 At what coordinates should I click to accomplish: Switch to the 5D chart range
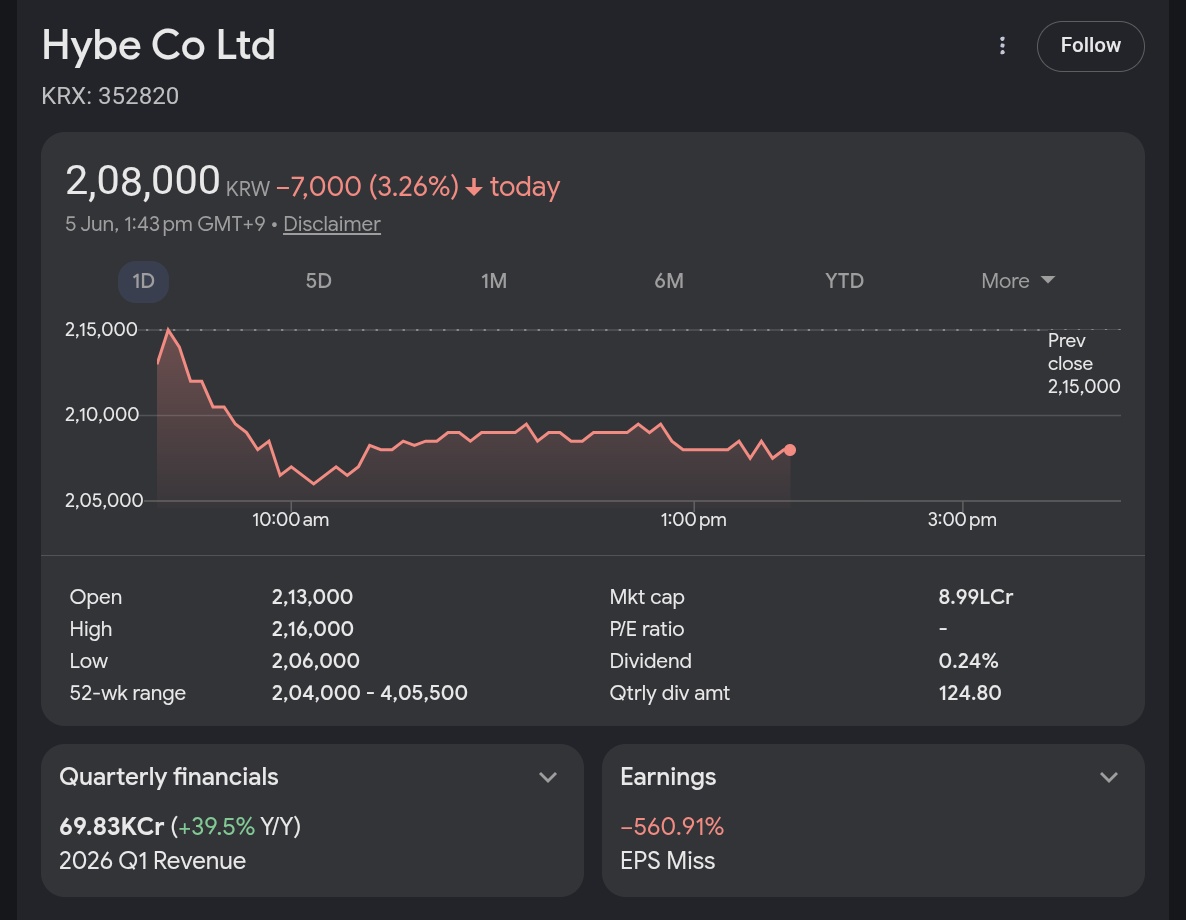(x=318, y=281)
